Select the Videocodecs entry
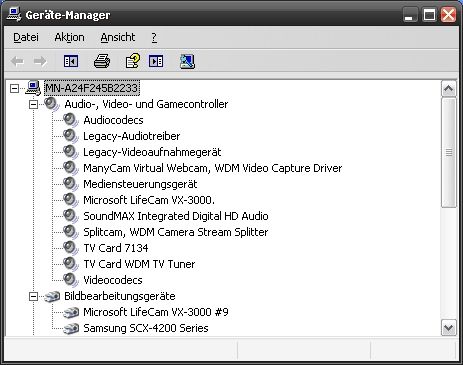Screen dimensions: 463x365 coord(113,280)
